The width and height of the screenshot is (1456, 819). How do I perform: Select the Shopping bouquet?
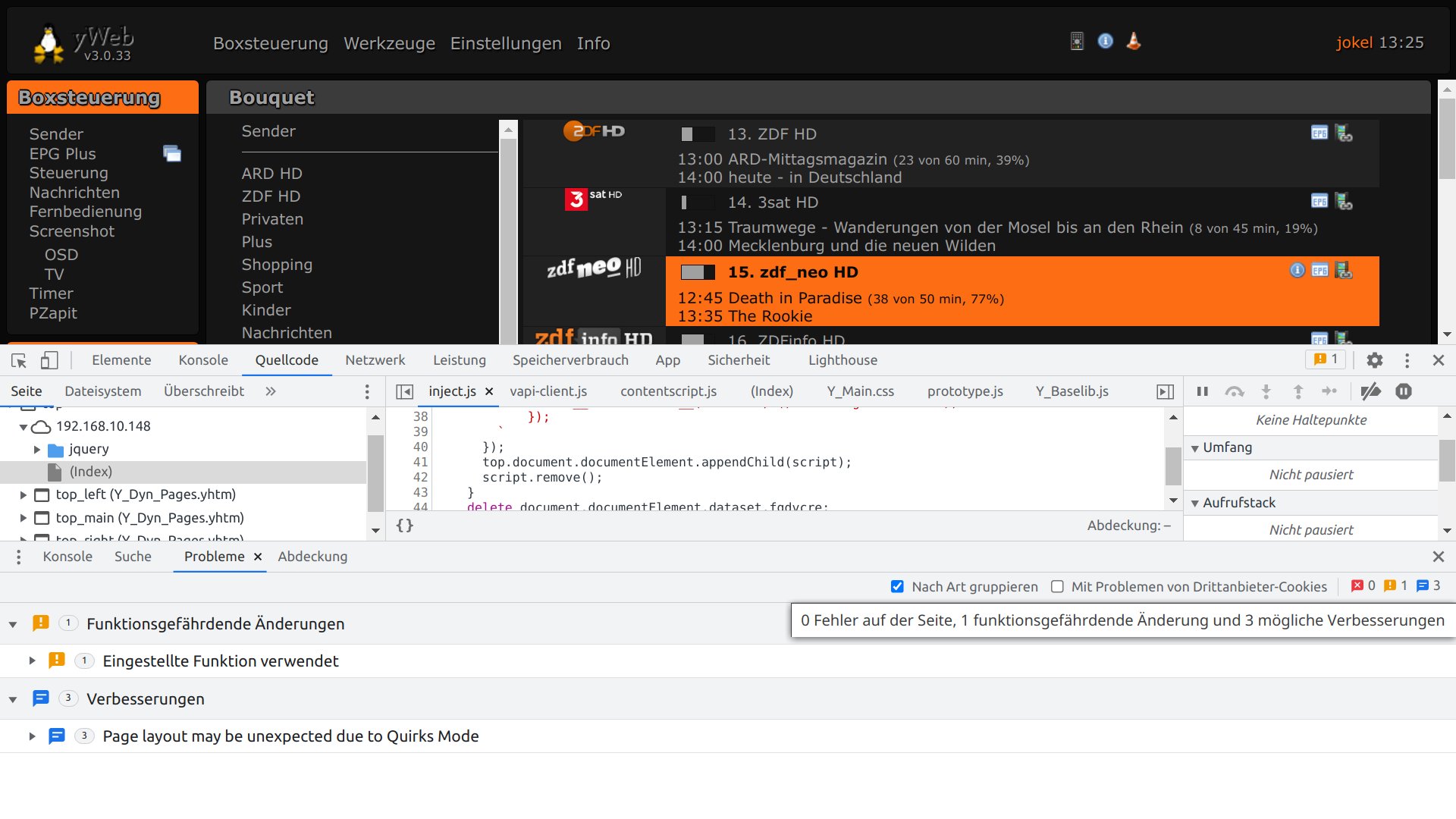277,265
